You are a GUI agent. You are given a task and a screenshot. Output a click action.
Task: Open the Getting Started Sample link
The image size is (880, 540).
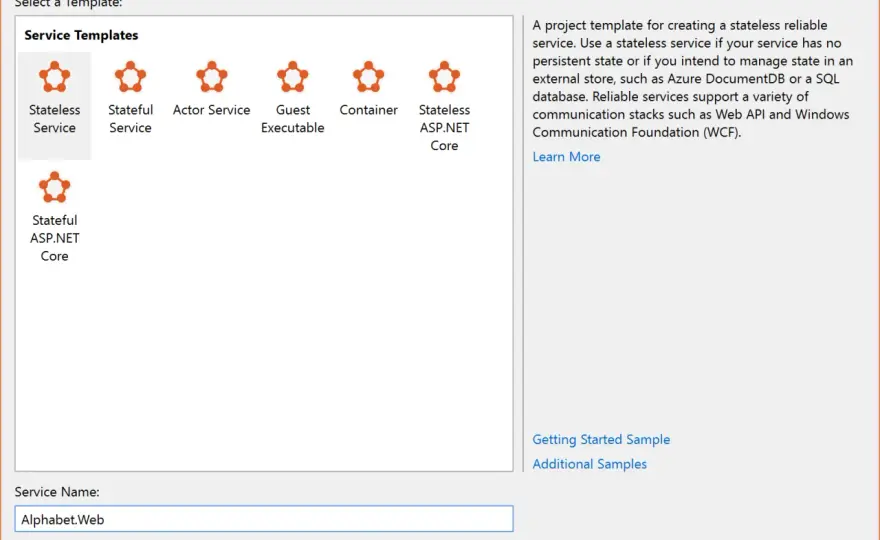pos(601,440)
